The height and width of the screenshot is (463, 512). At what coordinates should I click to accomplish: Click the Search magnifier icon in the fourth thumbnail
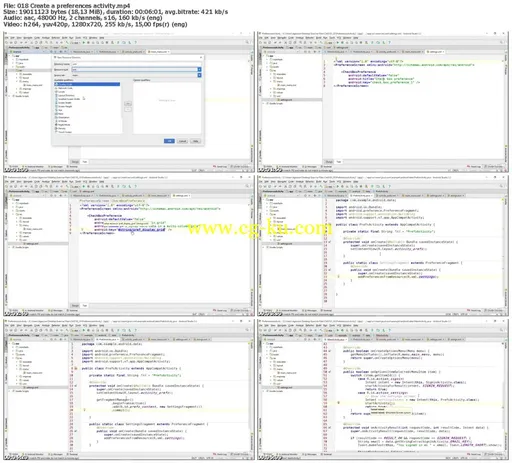[x=501, y=186]
